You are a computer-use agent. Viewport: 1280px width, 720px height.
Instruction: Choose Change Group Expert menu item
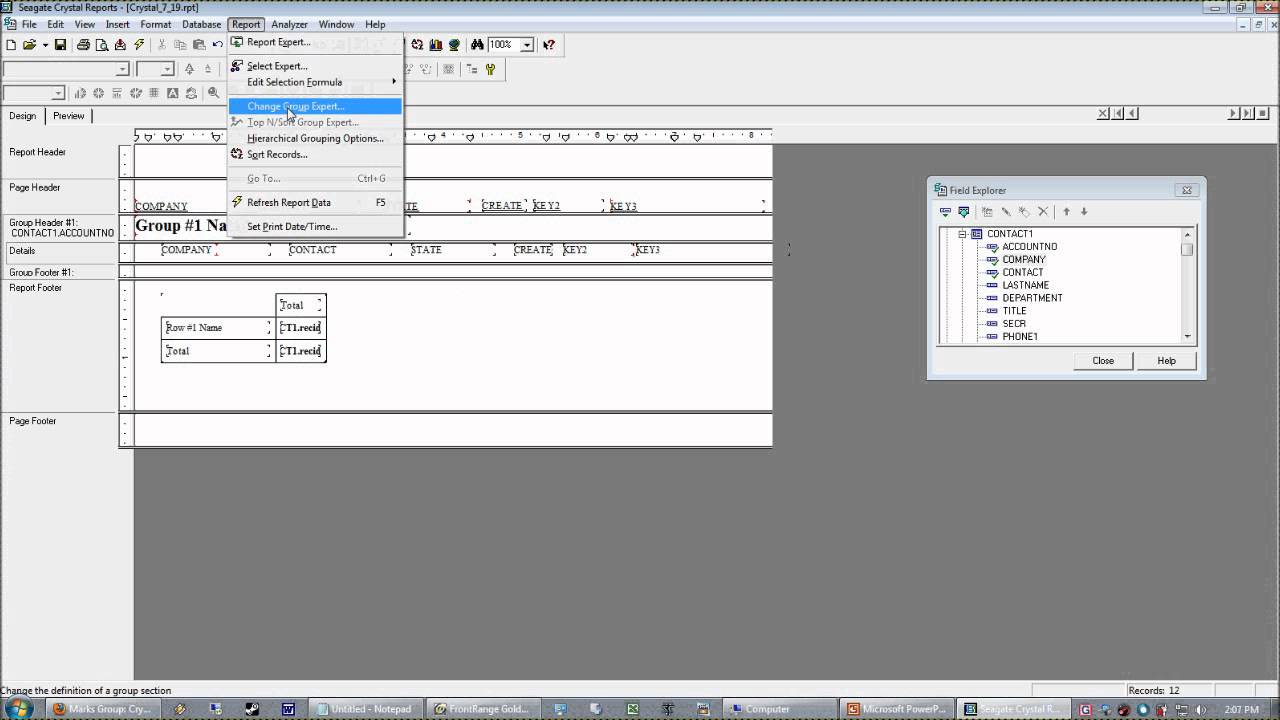point(315,106)
